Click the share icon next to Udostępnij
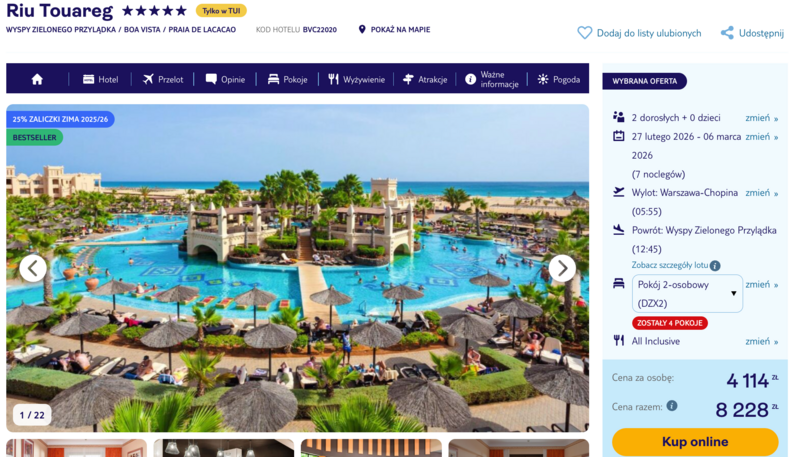The width and height of the screenshot is (800, 457). (727, 33)
